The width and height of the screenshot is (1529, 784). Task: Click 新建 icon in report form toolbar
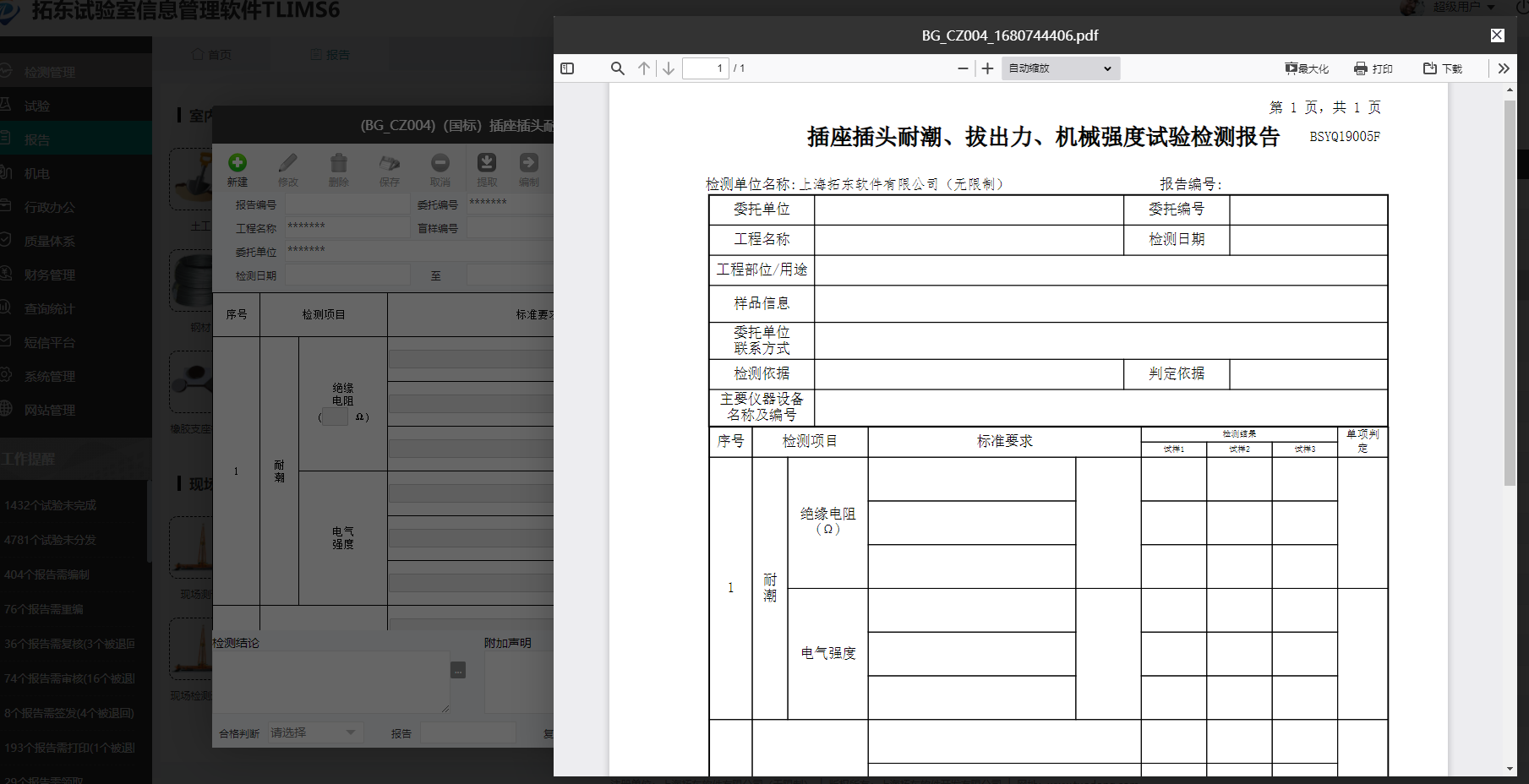tap(238, 170)
